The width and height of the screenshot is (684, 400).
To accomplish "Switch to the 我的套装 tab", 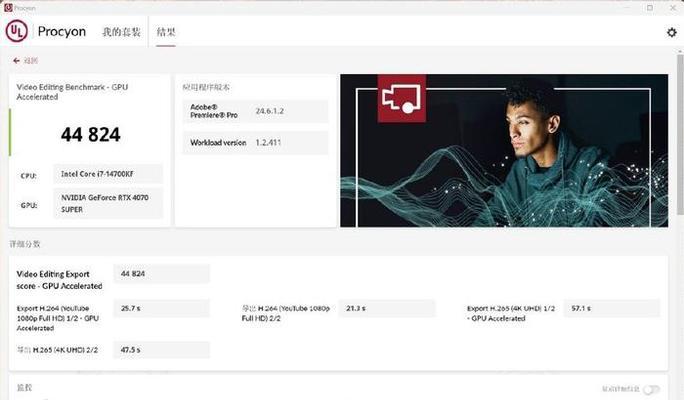I will [122, 32].
